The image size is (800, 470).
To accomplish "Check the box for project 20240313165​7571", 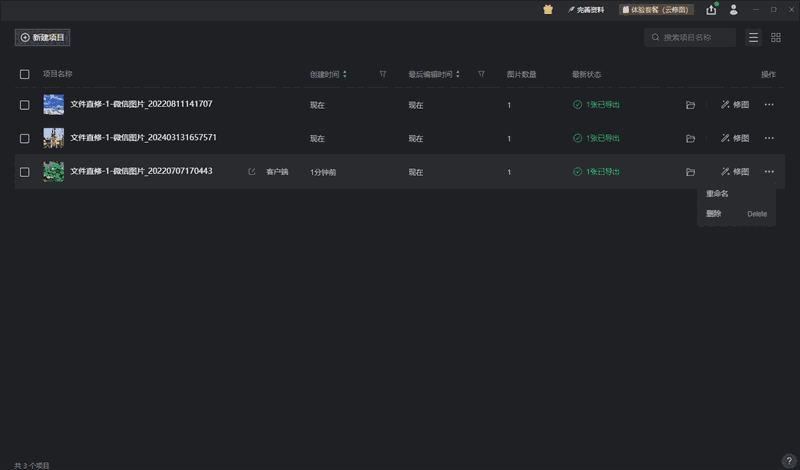I will 25,138.
